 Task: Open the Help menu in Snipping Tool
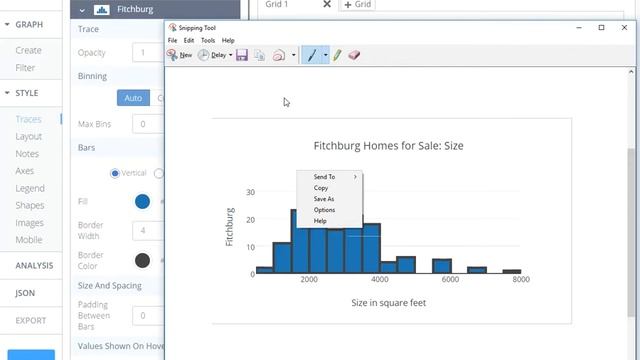[228, 40]
